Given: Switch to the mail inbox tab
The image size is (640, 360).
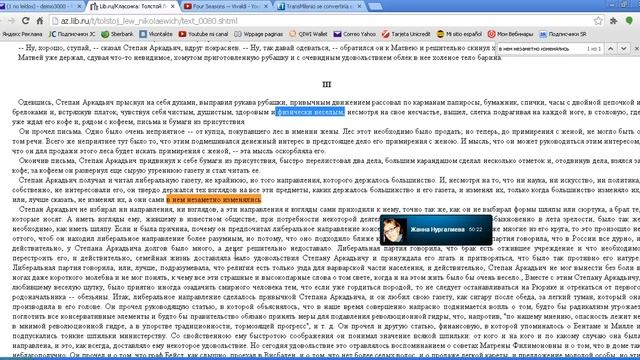Looking at the screenshot, I should [40, 6].
